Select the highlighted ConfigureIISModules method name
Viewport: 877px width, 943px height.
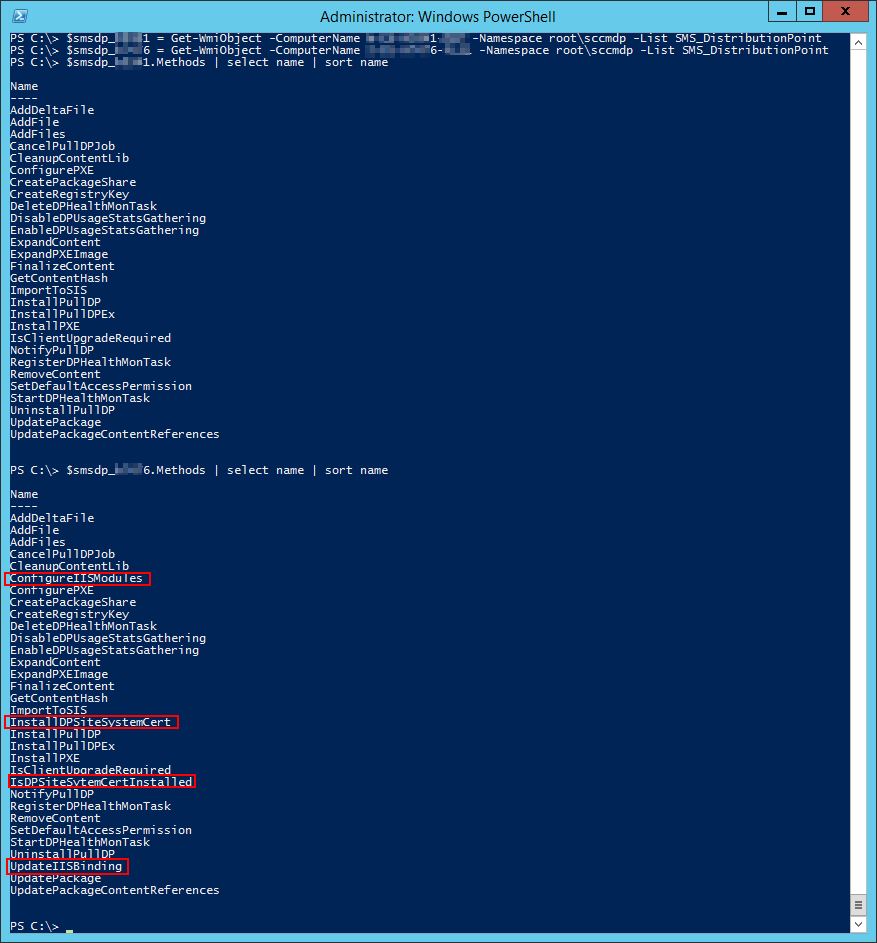pyautogui.click(x=76, y=578)
